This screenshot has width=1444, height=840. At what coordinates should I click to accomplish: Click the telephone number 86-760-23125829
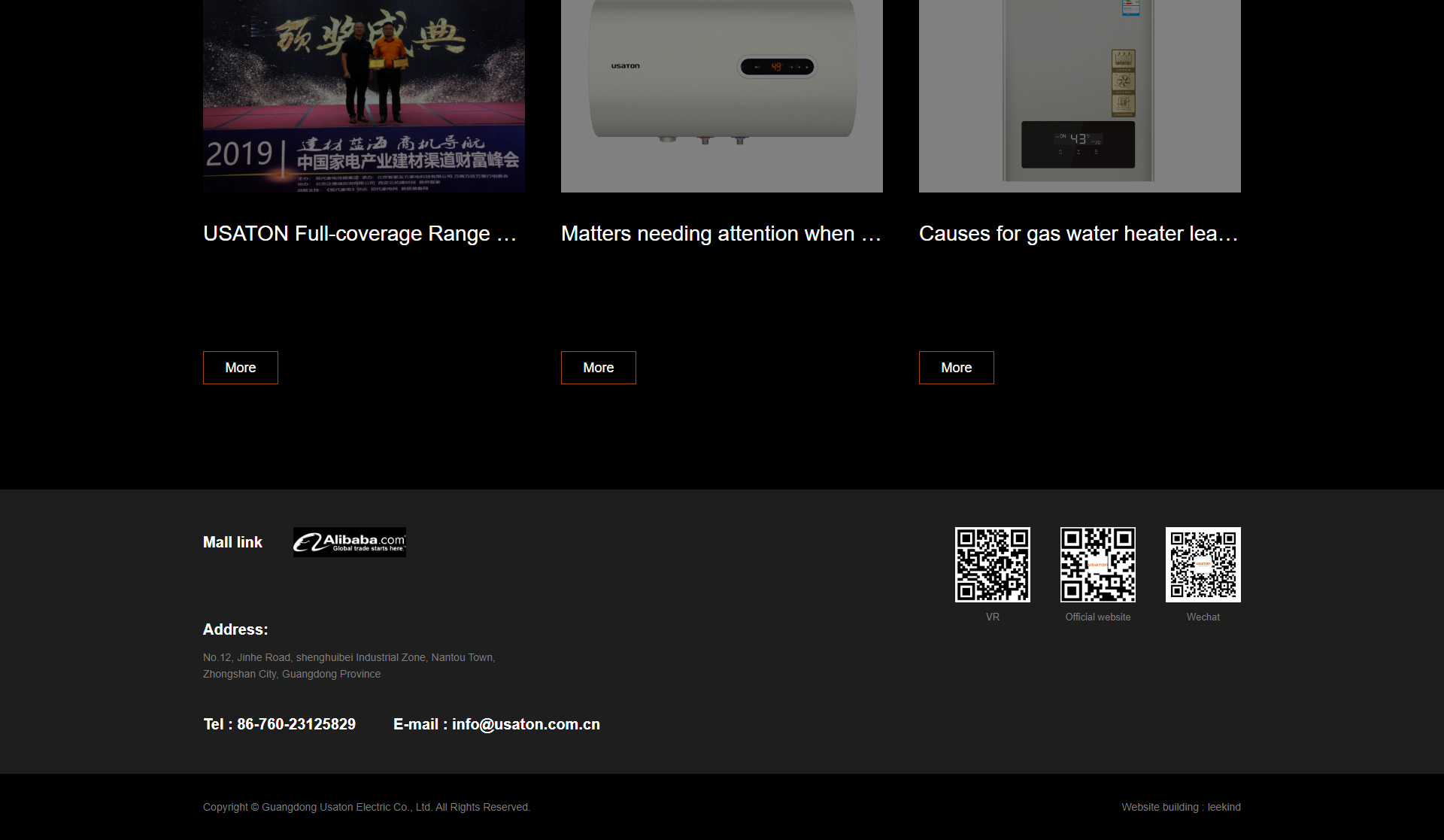pos(296,724)
